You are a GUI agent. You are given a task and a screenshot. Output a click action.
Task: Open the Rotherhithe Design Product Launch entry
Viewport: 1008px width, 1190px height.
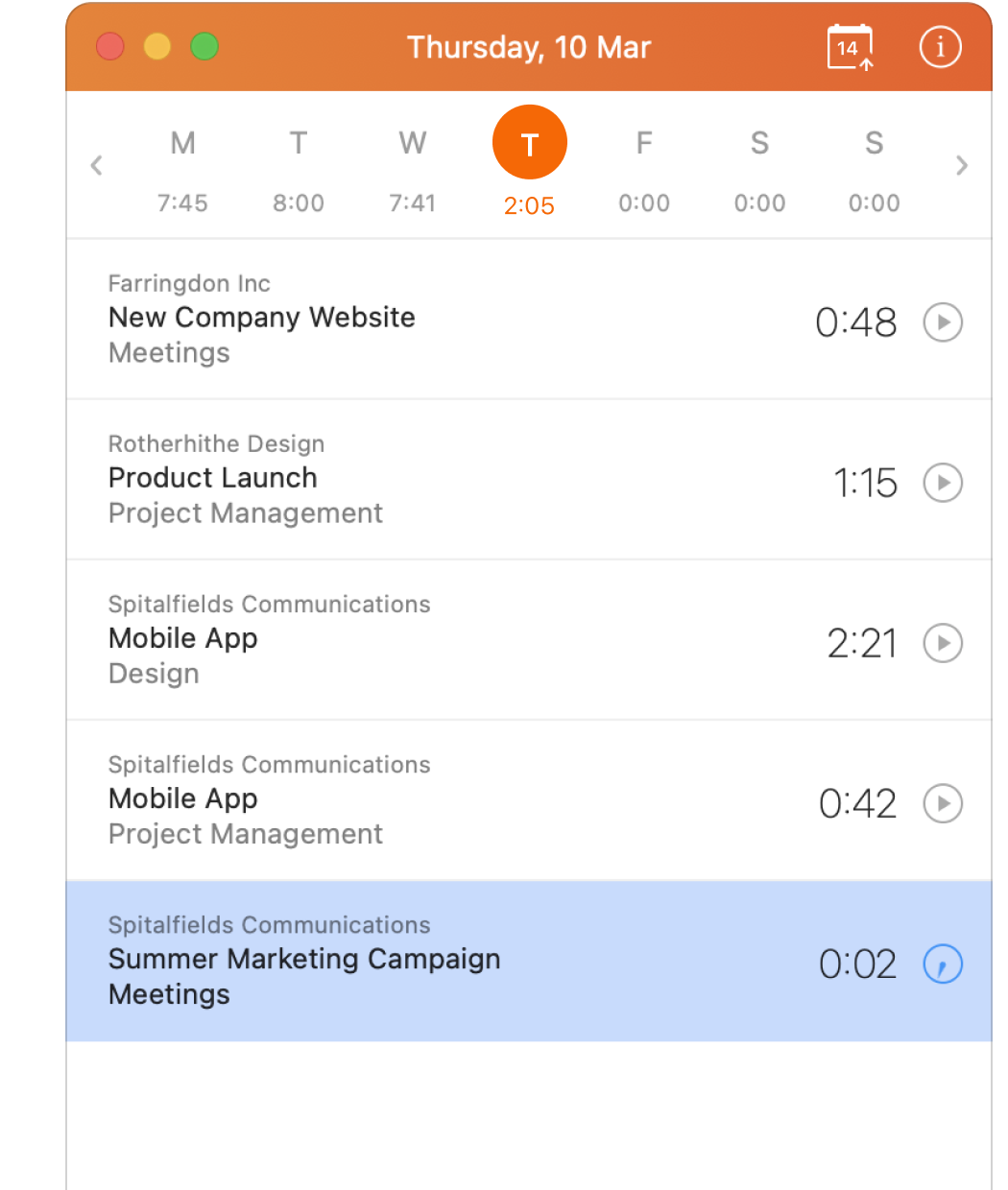click(384, 479)
